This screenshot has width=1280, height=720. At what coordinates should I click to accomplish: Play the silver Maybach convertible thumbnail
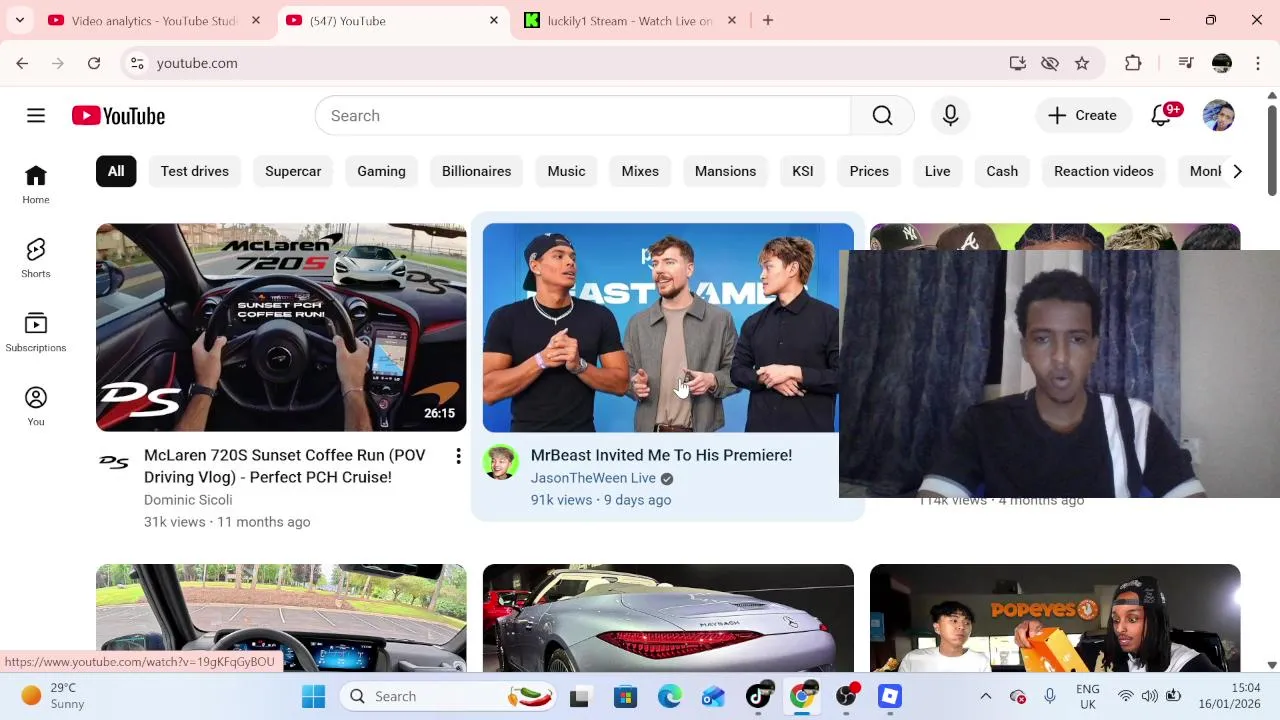tap(668, 618)
